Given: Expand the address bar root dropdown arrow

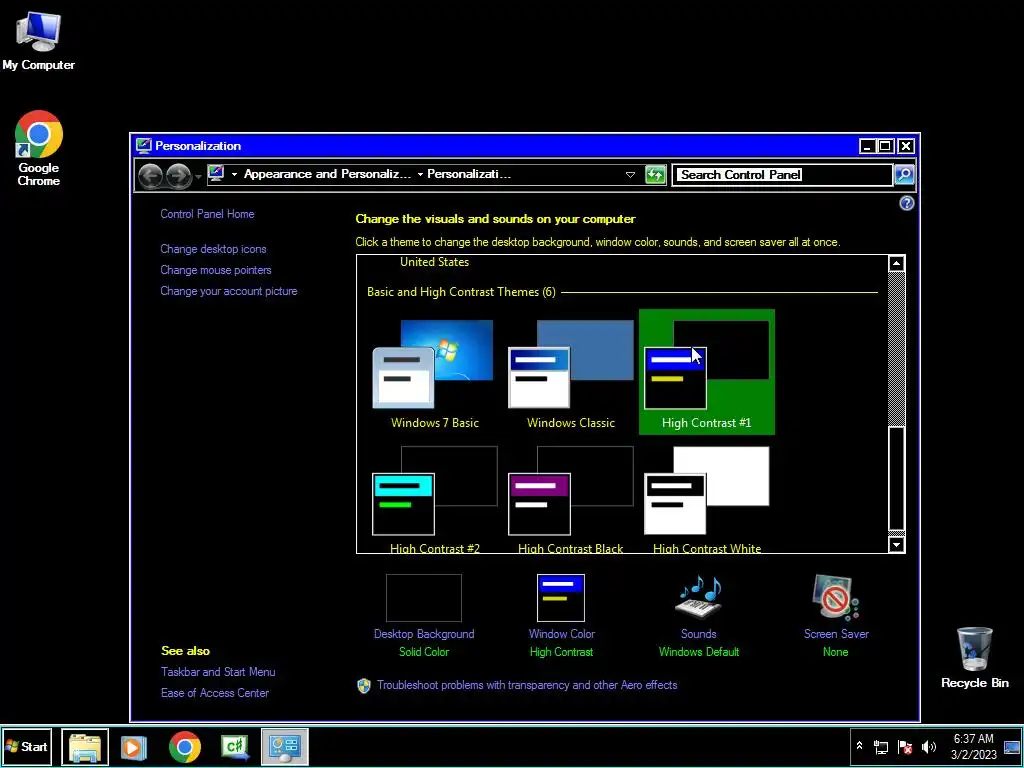Looking at the screenshot, I should tap(234, 174).
